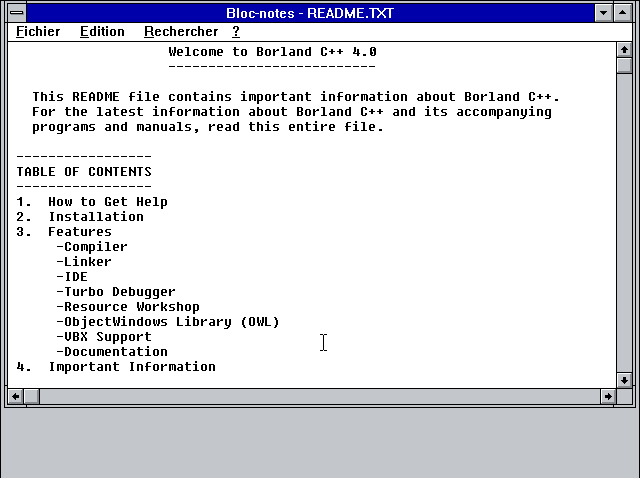Viewport: 640px width, 478px height.
Task: Place cursor on the TABLE OF CONTENTS line
Action: click(x=84, y=172)
